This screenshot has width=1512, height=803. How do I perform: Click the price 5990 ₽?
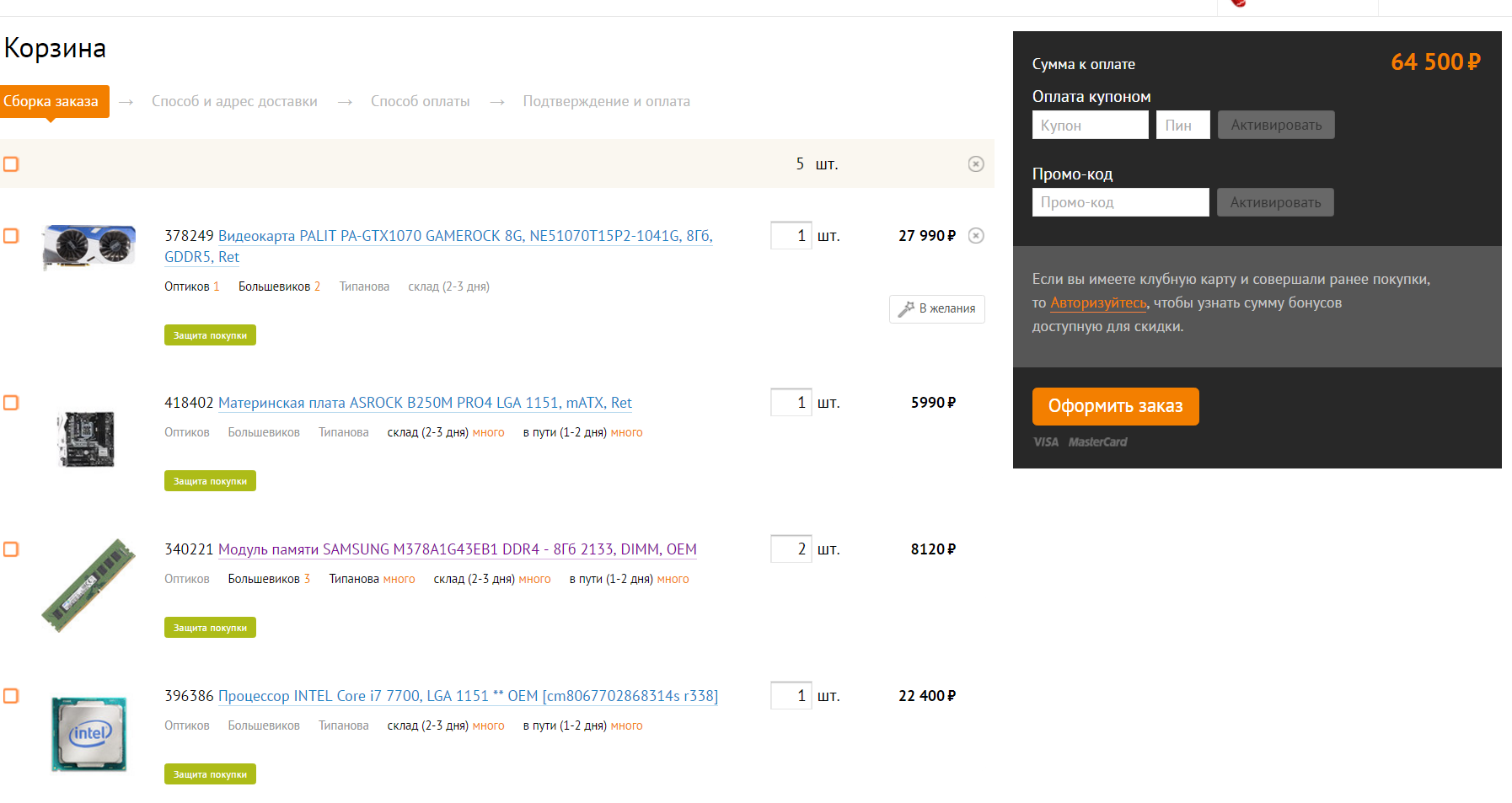[934, 403]
